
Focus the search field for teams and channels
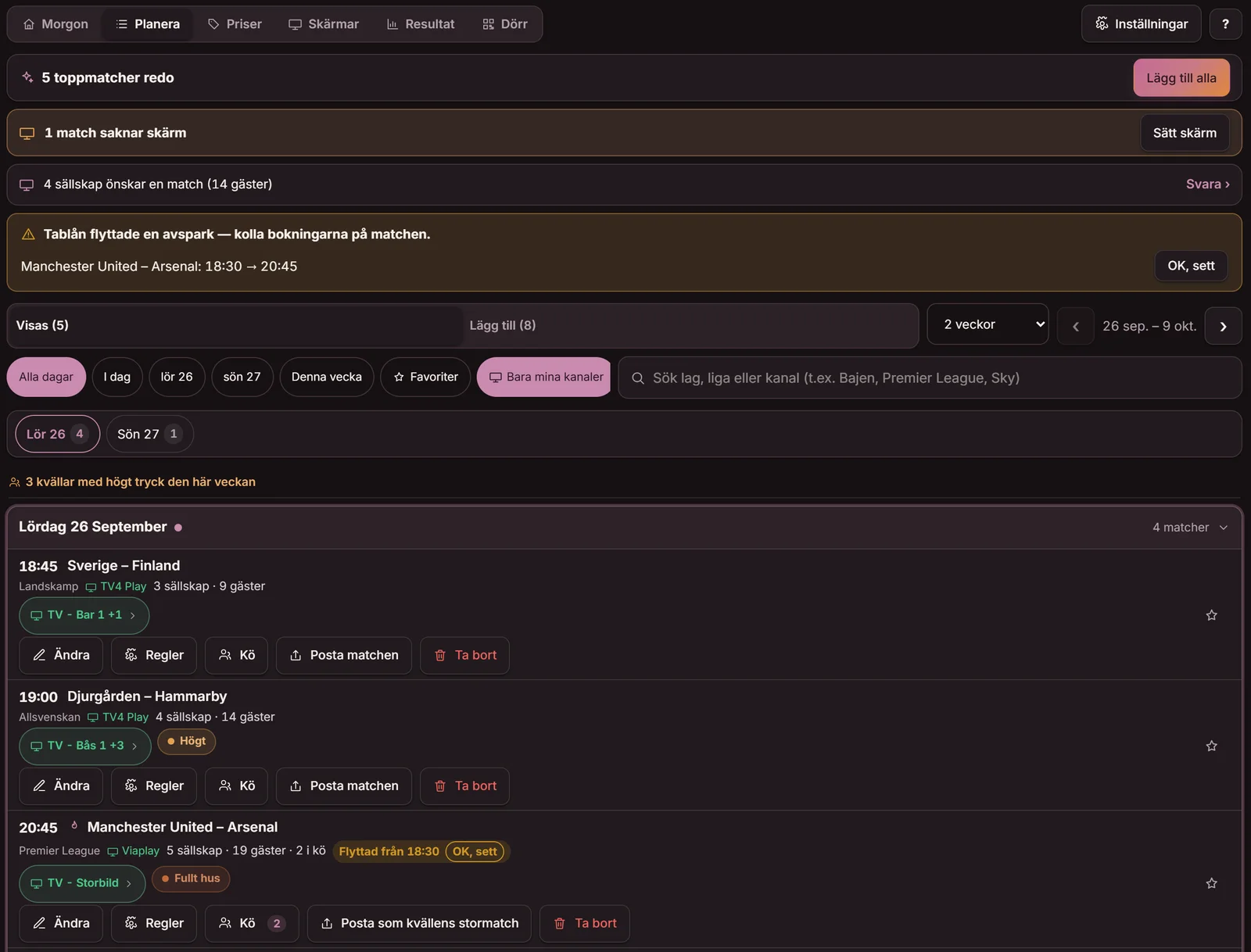(x=930, y=378)
